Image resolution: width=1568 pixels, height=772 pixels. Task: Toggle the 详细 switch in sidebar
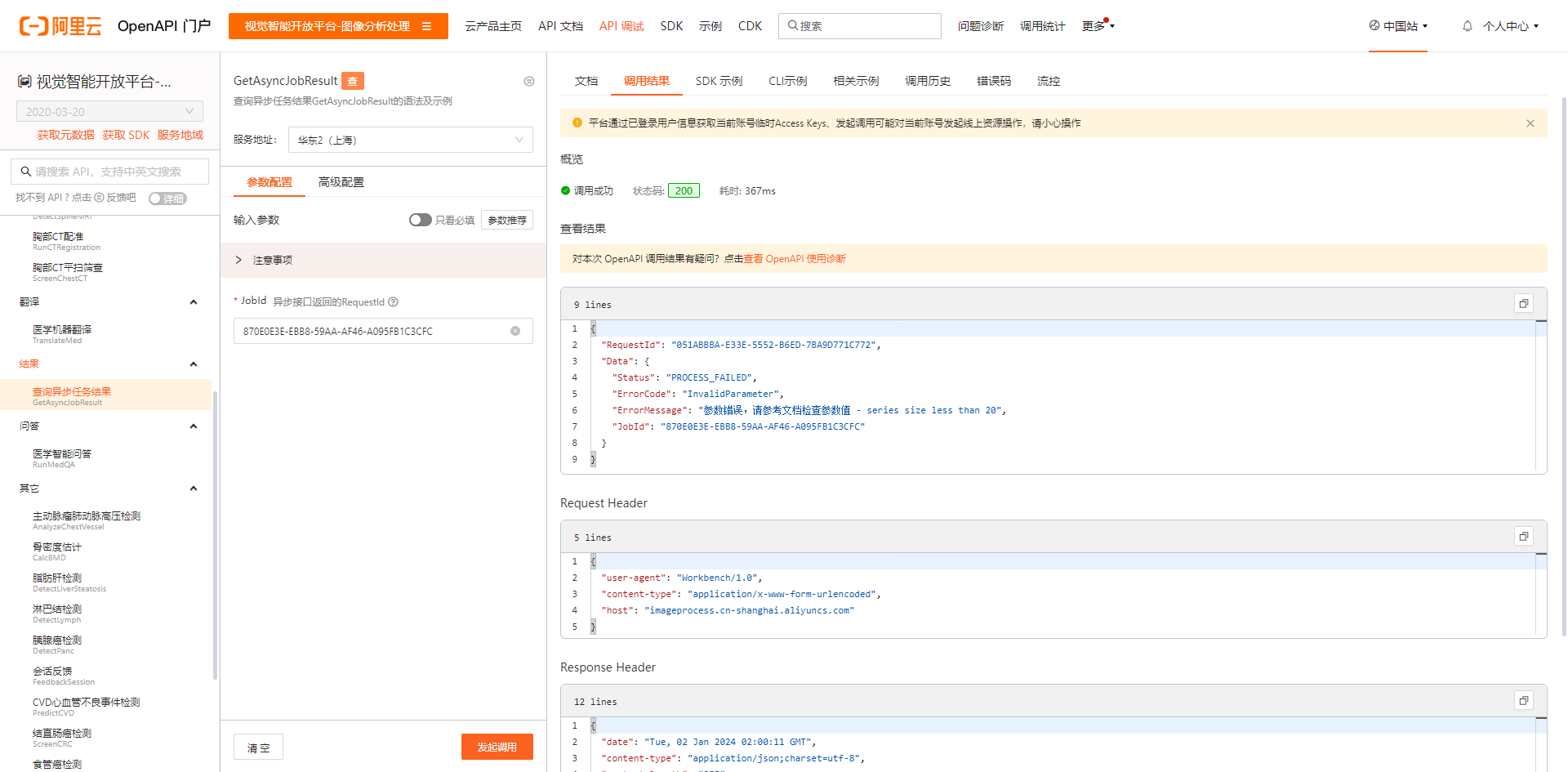(x=167, y=199)
